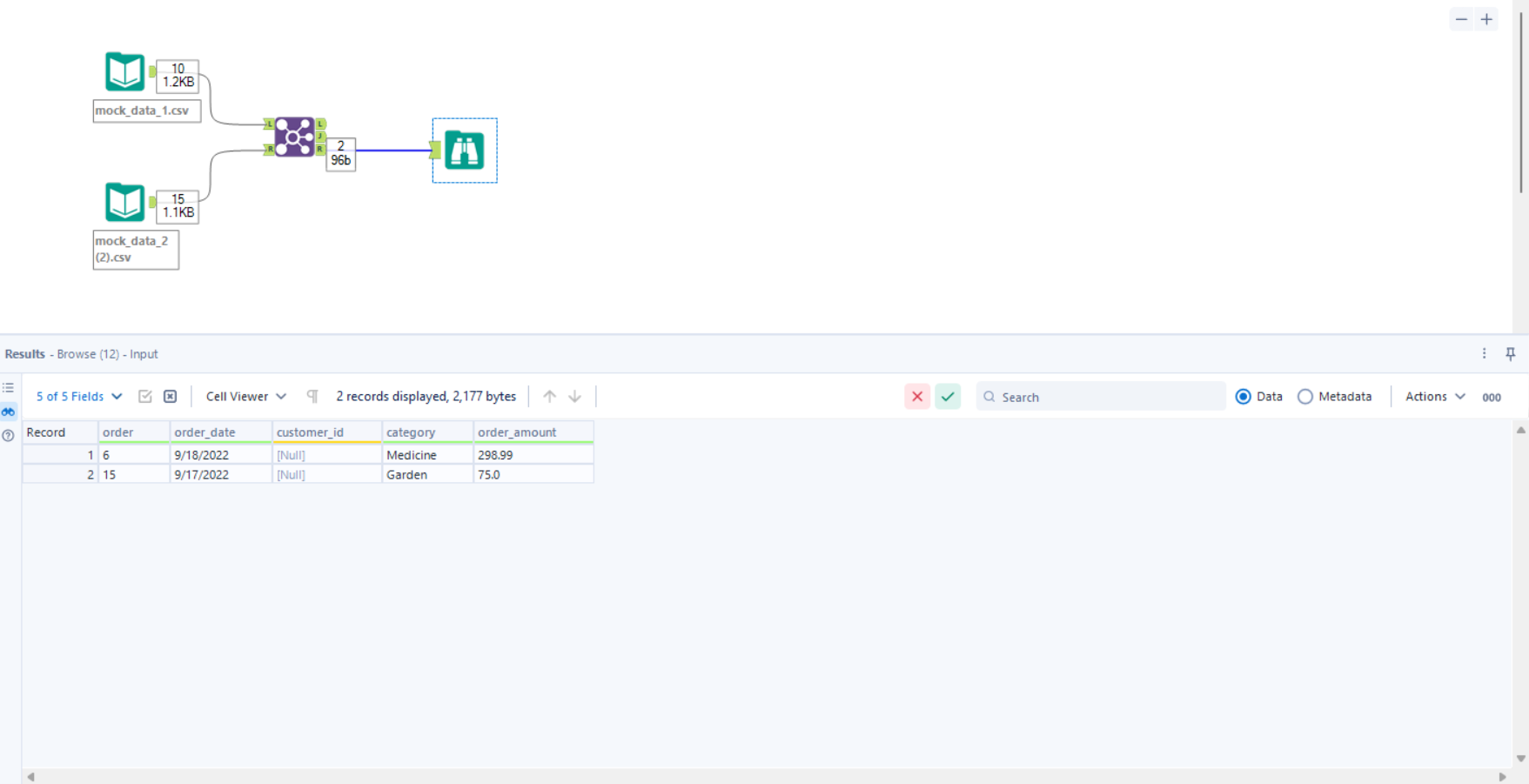Open help icon in Results sidebar
The width and height of the screenshot is (1529, 784).
coord(9,435)
